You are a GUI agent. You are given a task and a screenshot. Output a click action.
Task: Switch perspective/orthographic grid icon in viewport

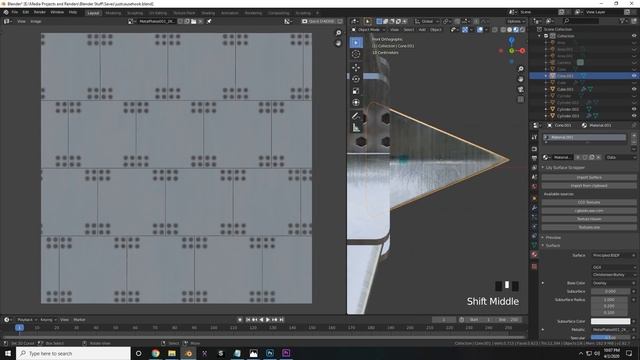click(521, 99)
